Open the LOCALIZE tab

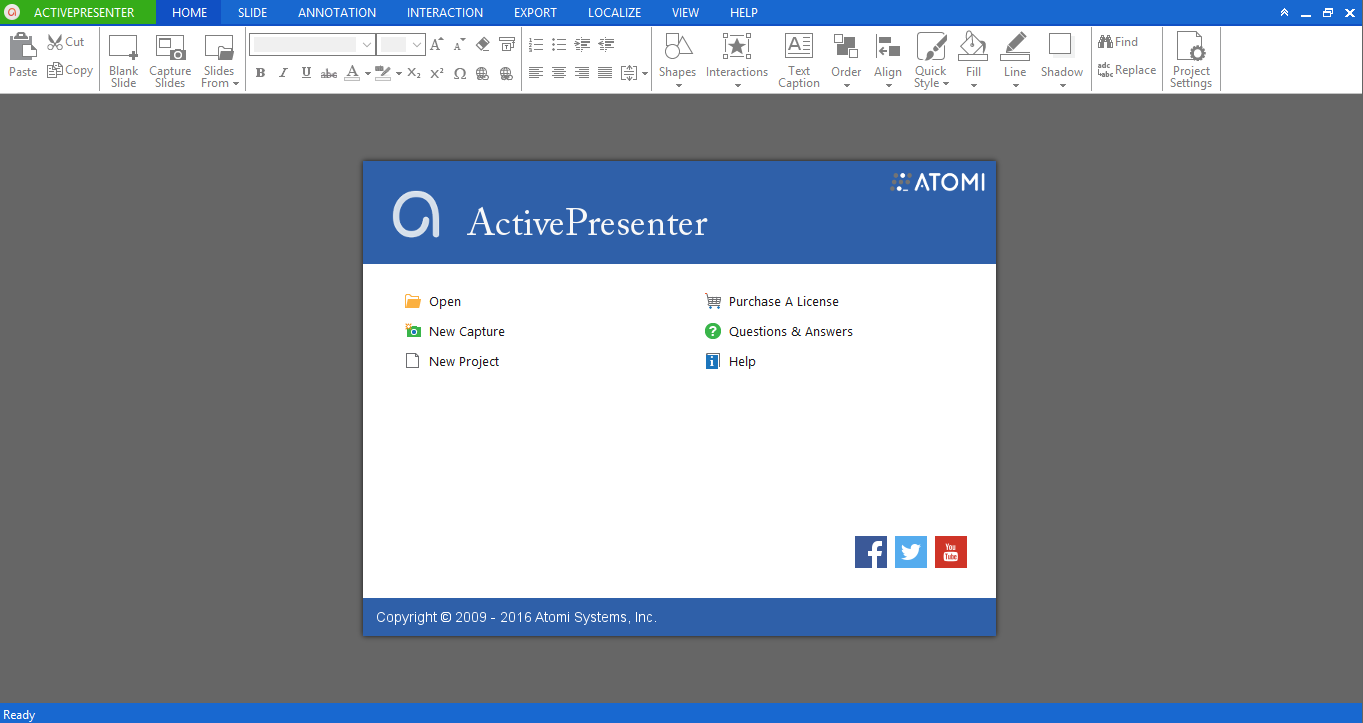tap(614, 13)
